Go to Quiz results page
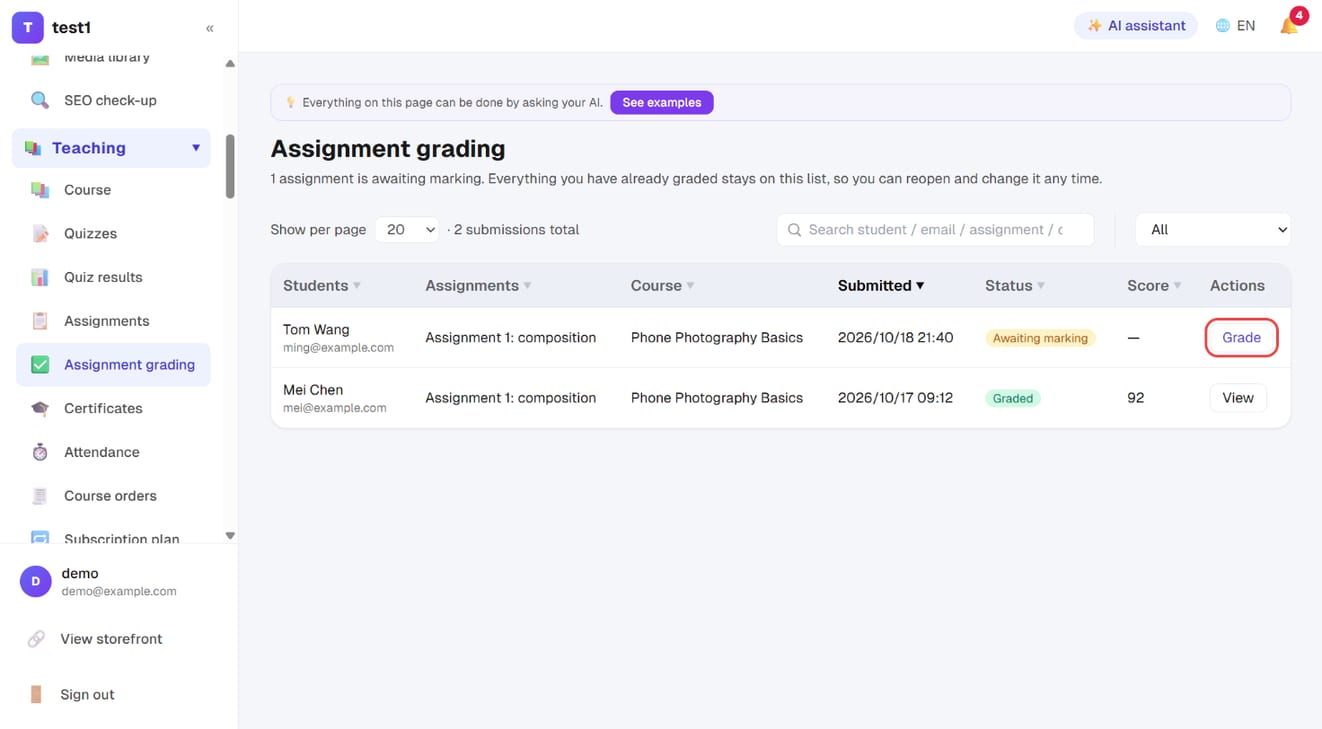Screen dimensions: 1322x729 click(x=113, y=277)
